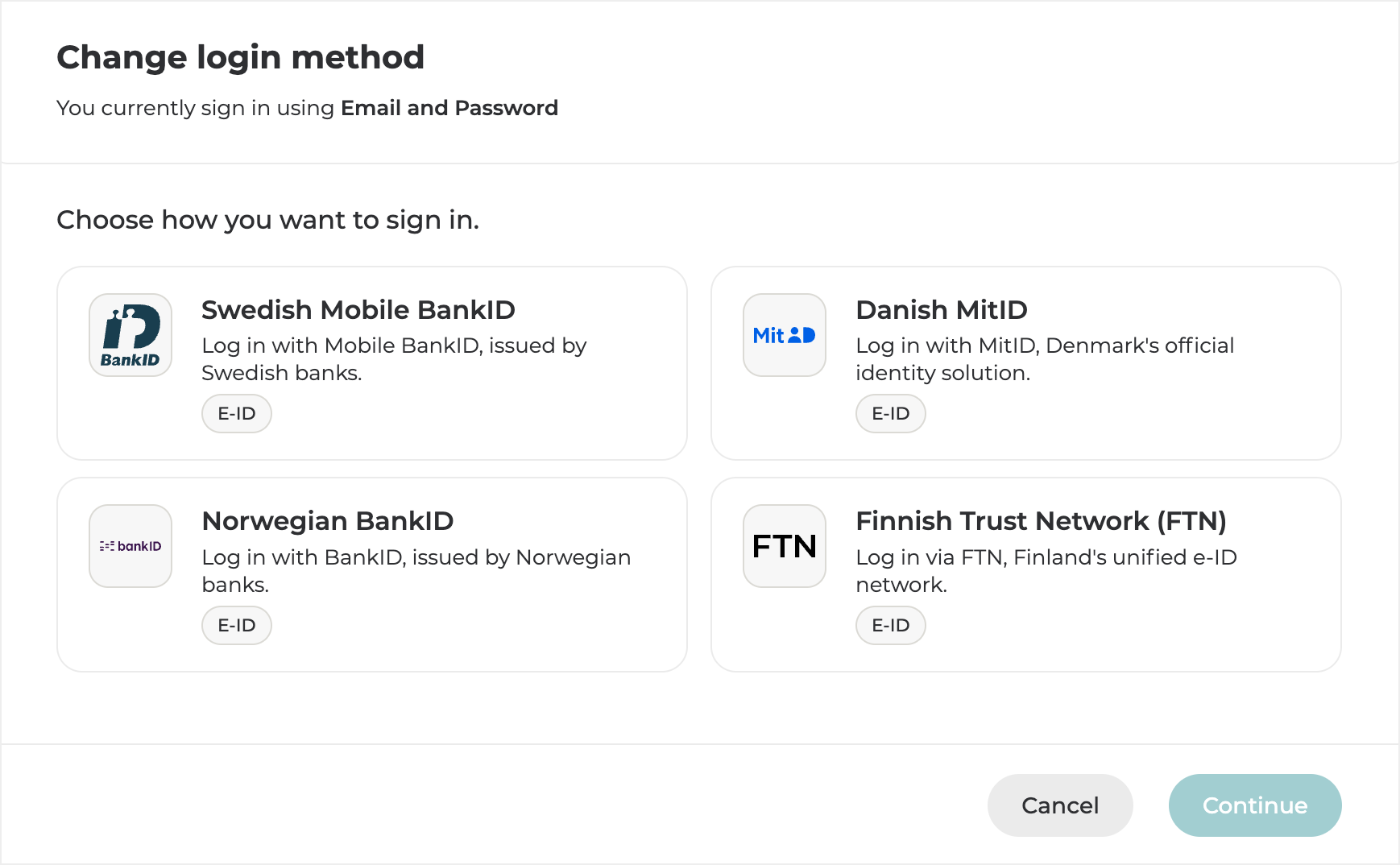Click E-ID badge under Norwegian BankID

237,626
